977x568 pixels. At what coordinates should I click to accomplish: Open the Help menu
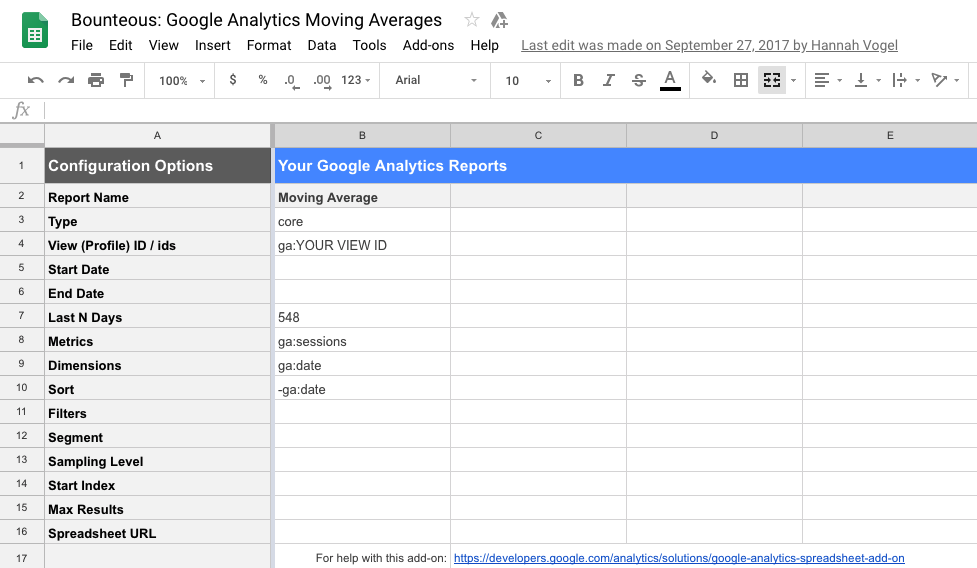484,45
